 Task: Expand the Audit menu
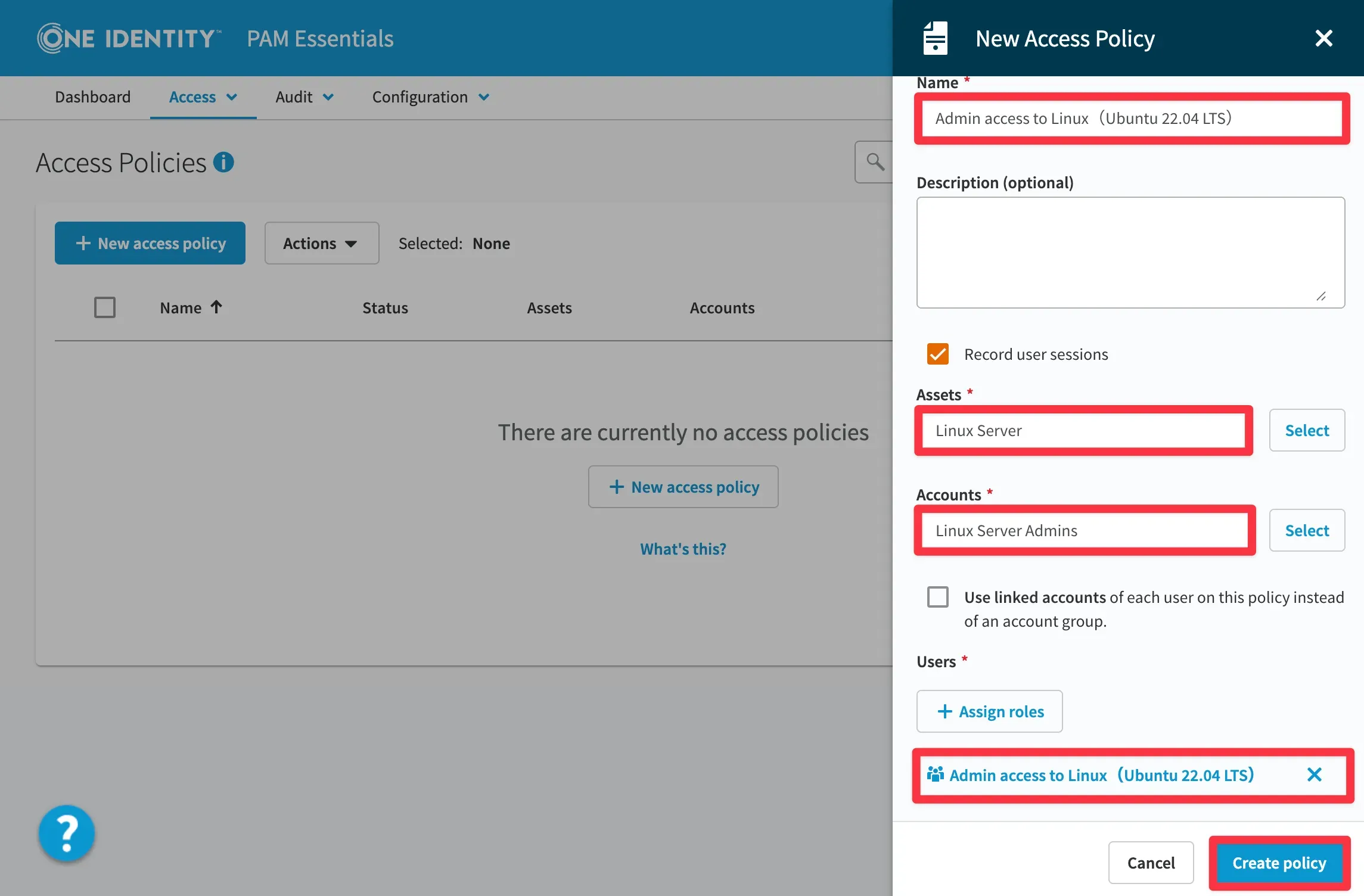click(304, 97)
